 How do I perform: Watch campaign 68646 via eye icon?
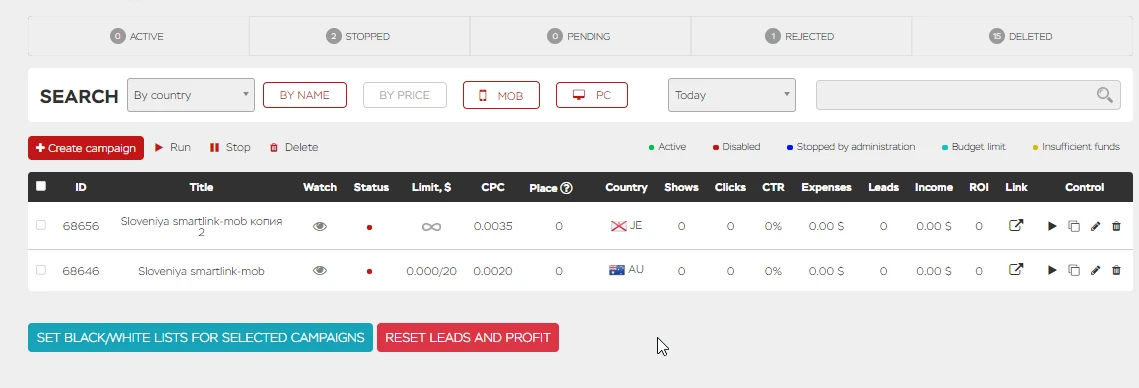[320, 270]
